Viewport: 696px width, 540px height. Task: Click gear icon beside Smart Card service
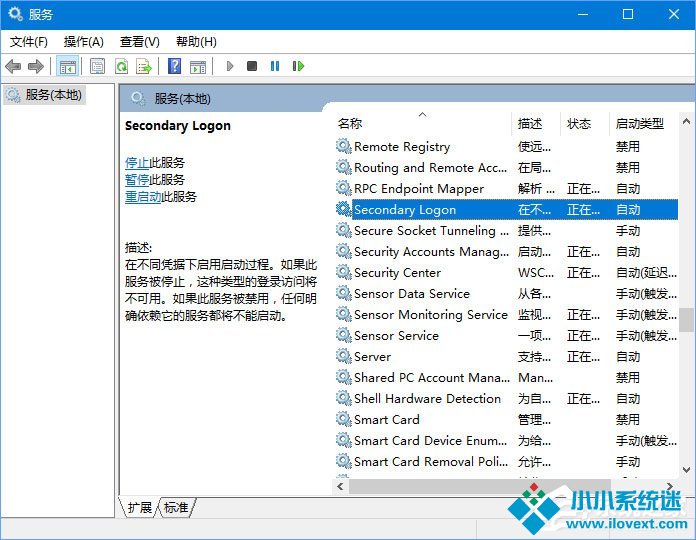click(344, 419)
